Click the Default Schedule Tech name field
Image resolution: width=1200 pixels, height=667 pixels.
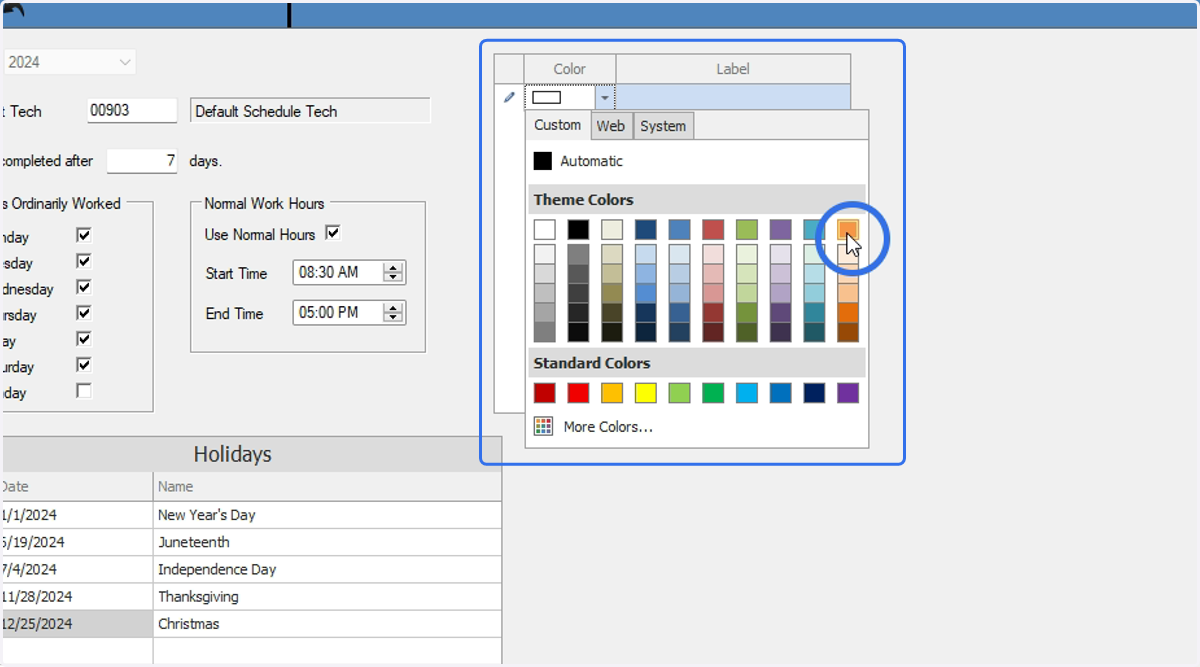310,111
